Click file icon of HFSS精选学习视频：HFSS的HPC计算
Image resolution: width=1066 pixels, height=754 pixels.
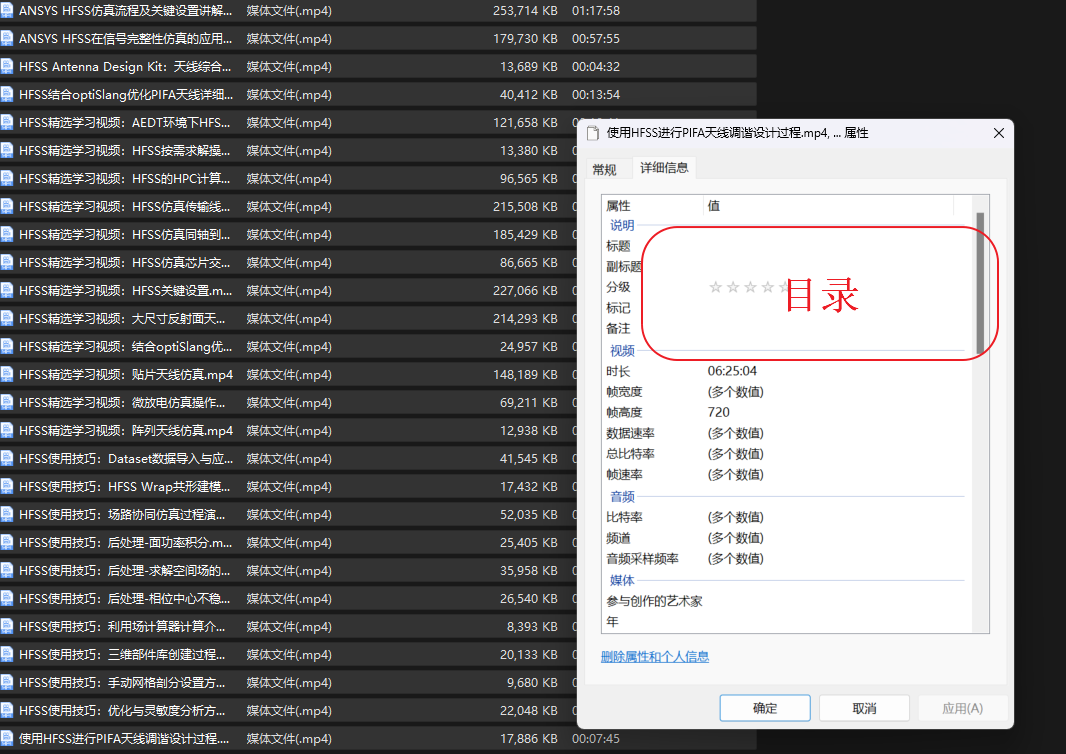click(x=7, y=179)
